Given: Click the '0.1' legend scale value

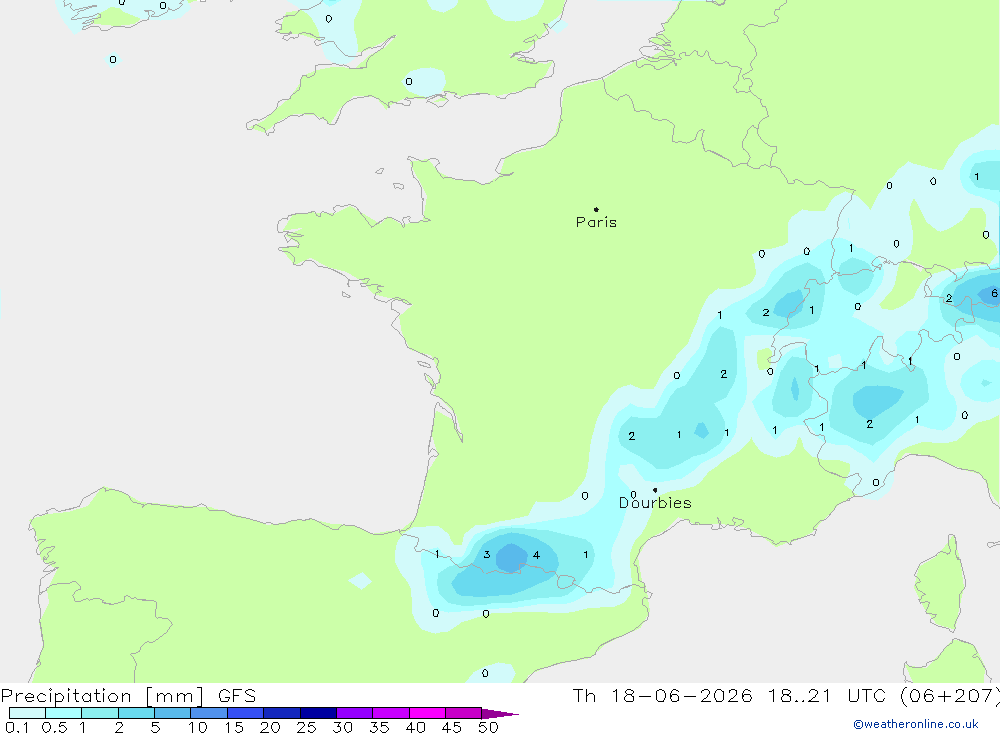Looking at the screenshot, I should click(17, 727).
